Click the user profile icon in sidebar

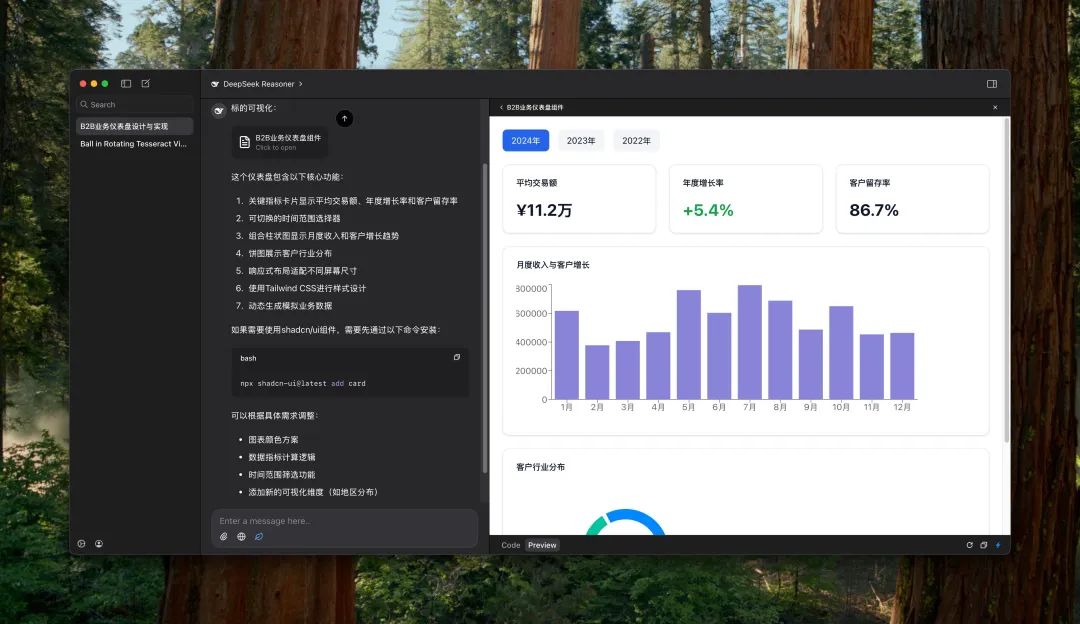(x=99, y=544)
